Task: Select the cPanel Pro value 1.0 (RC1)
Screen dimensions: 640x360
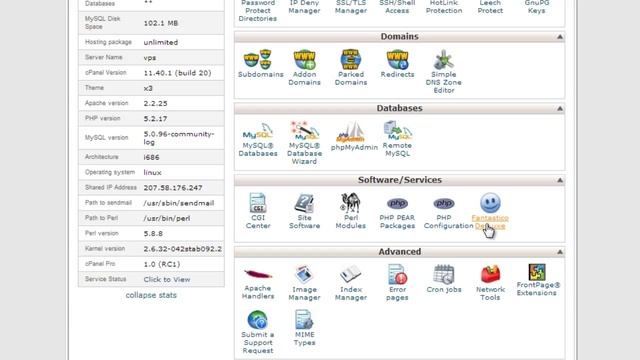Action: [162, 264]
